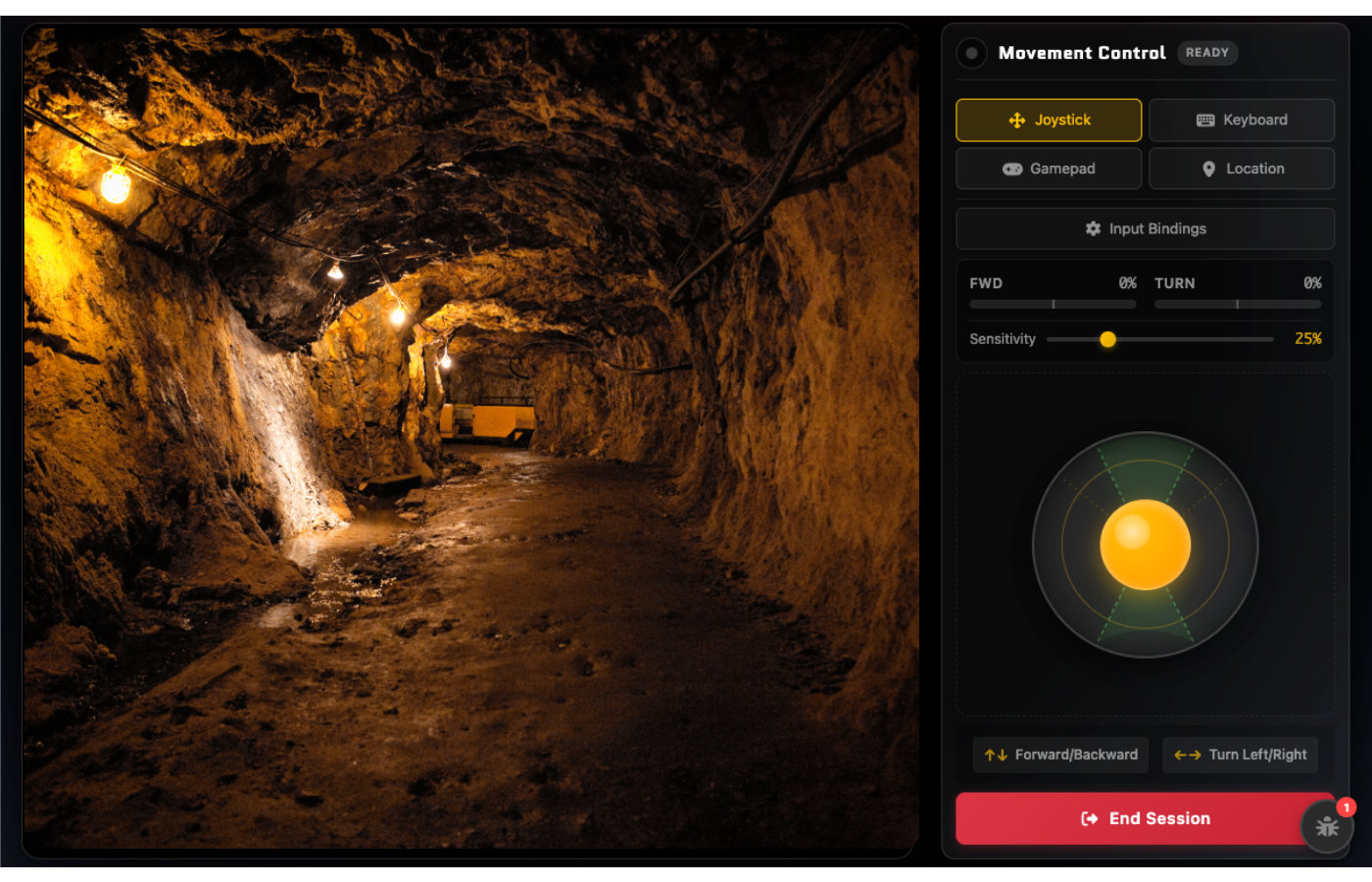This screenshot has width=1372, height=882.
Task: Click the up-down arrows Forward/Backward icon
Action: pyautogui.click(x=996, y=755)
